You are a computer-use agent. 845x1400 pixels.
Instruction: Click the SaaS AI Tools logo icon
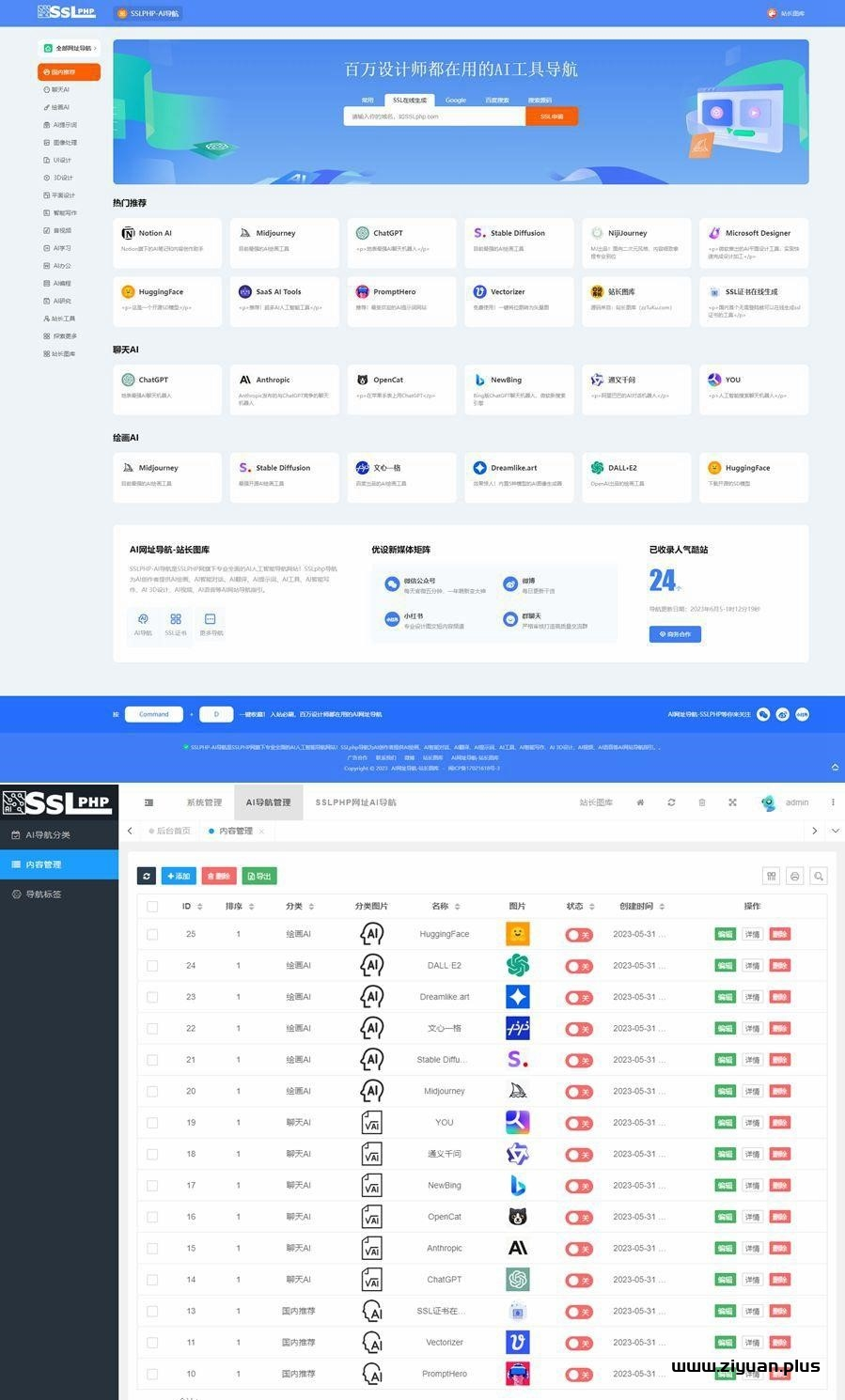click(245, 291)
